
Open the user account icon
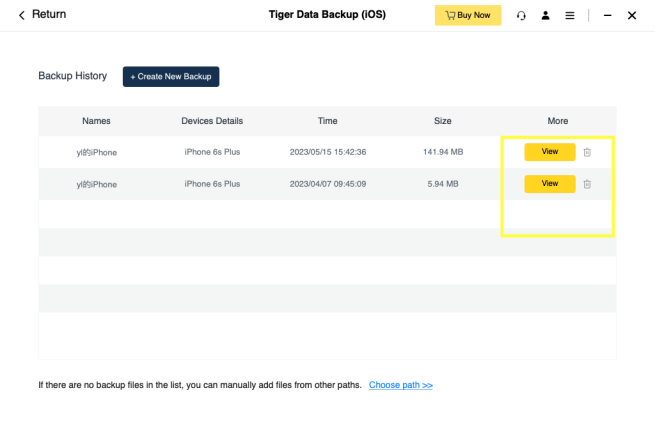545,16
